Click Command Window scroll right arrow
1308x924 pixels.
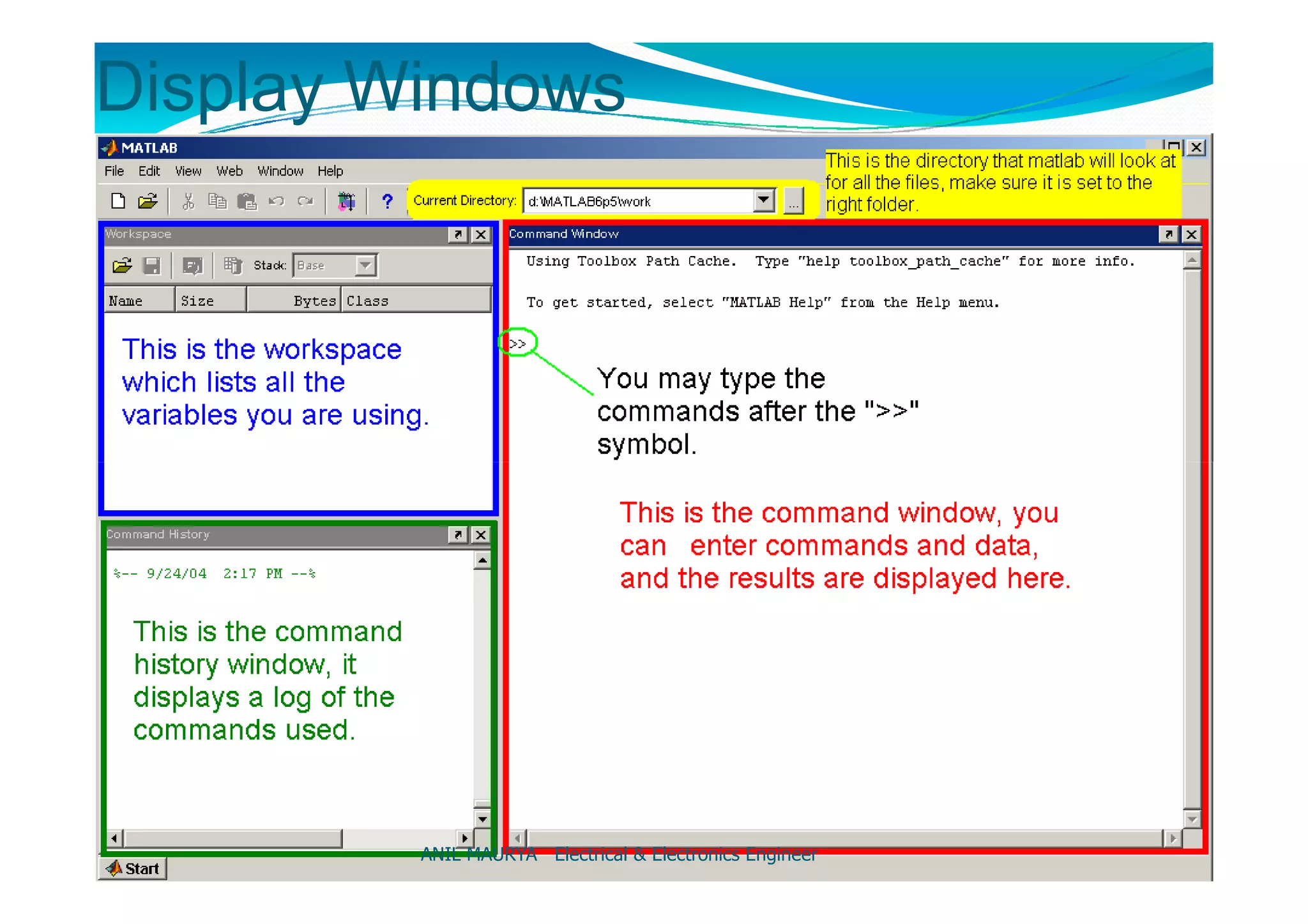click(1173, 838)
